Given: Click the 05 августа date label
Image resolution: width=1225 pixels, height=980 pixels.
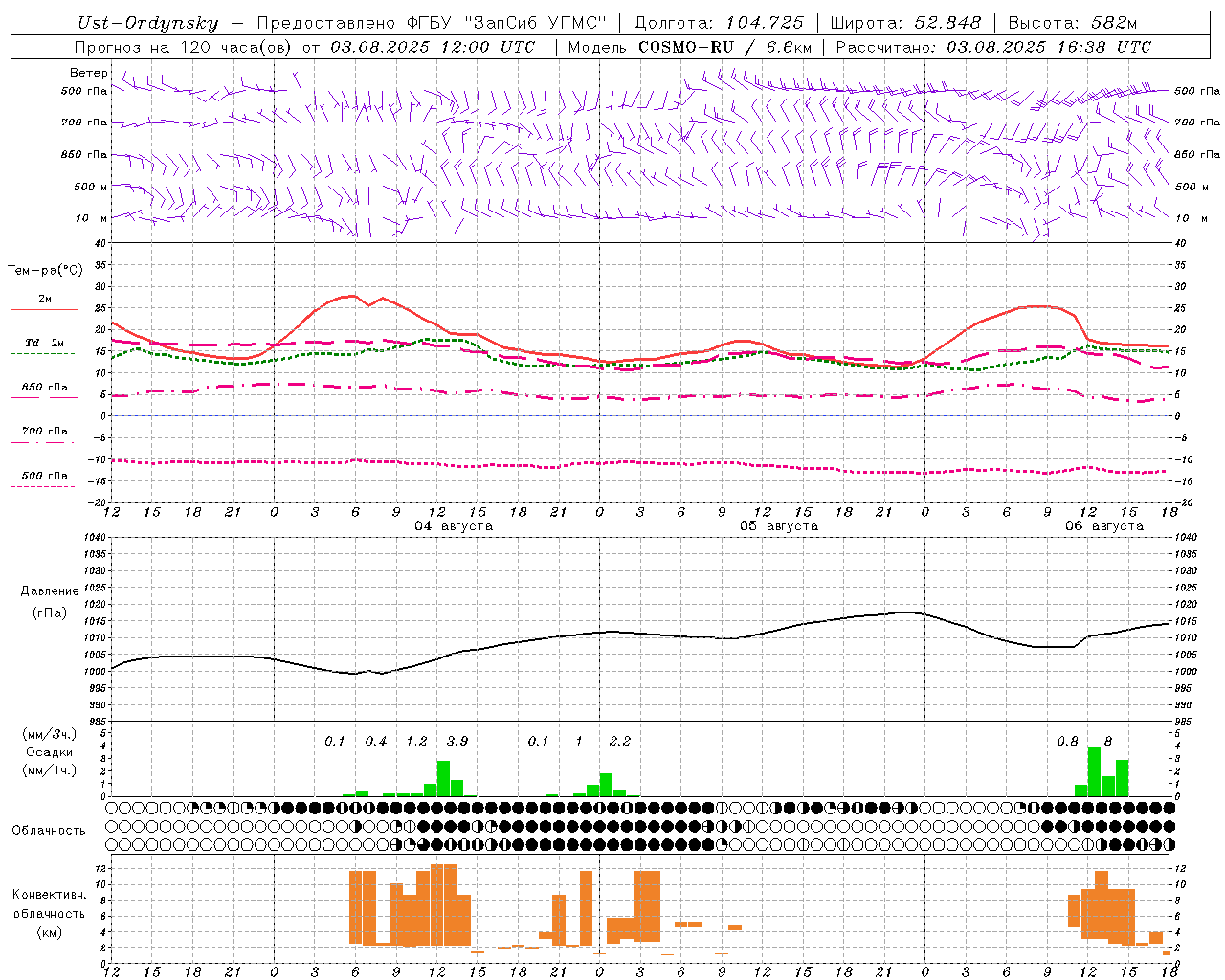Looking at the screenshot, I should click(779, 526).
